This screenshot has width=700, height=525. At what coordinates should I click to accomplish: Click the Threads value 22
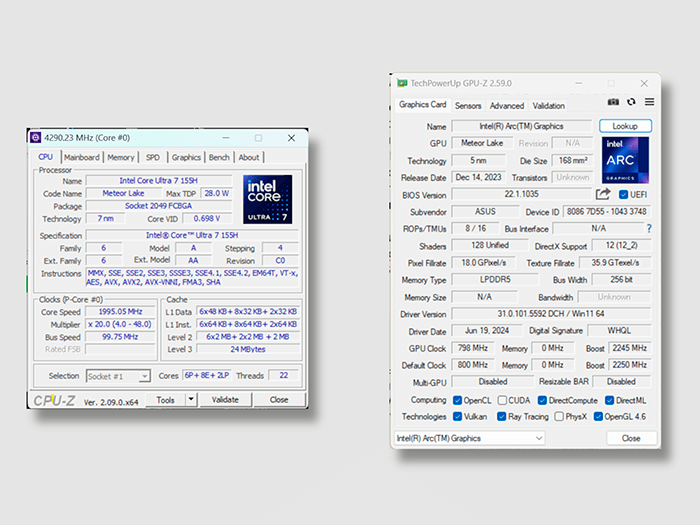point(283,375)
